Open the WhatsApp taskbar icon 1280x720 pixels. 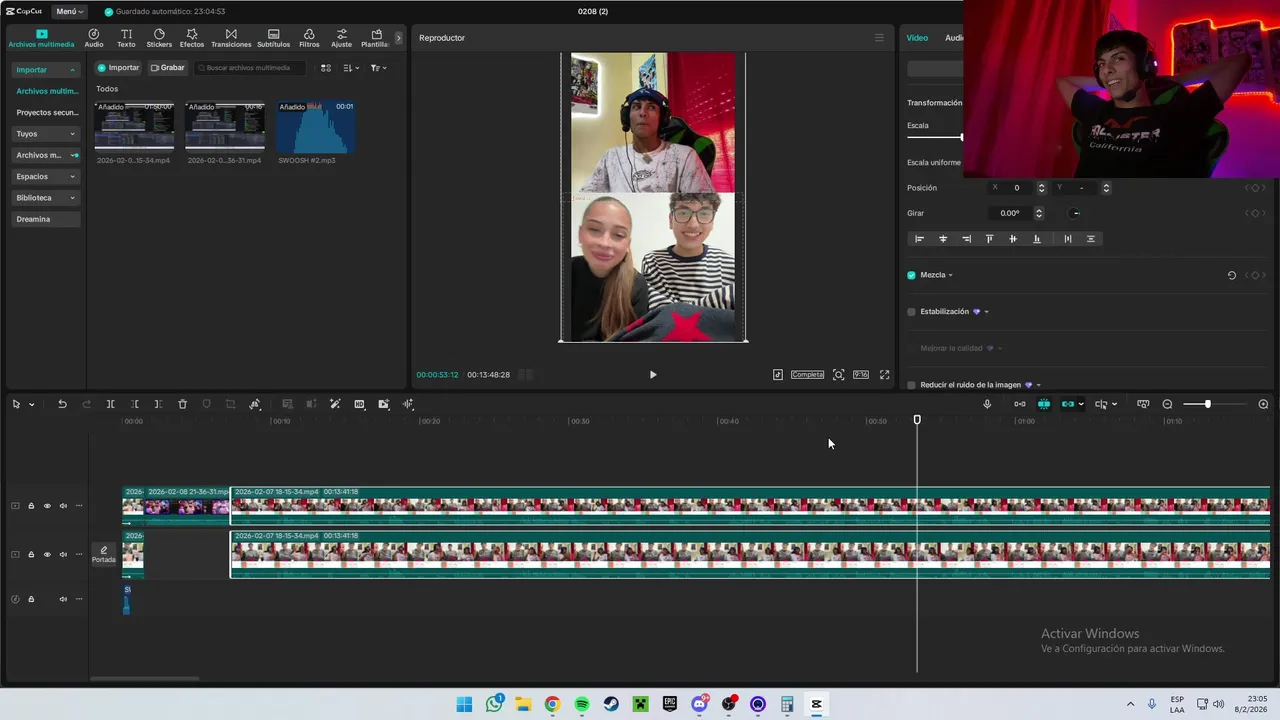pyautogui.click(x=494, y=704)
